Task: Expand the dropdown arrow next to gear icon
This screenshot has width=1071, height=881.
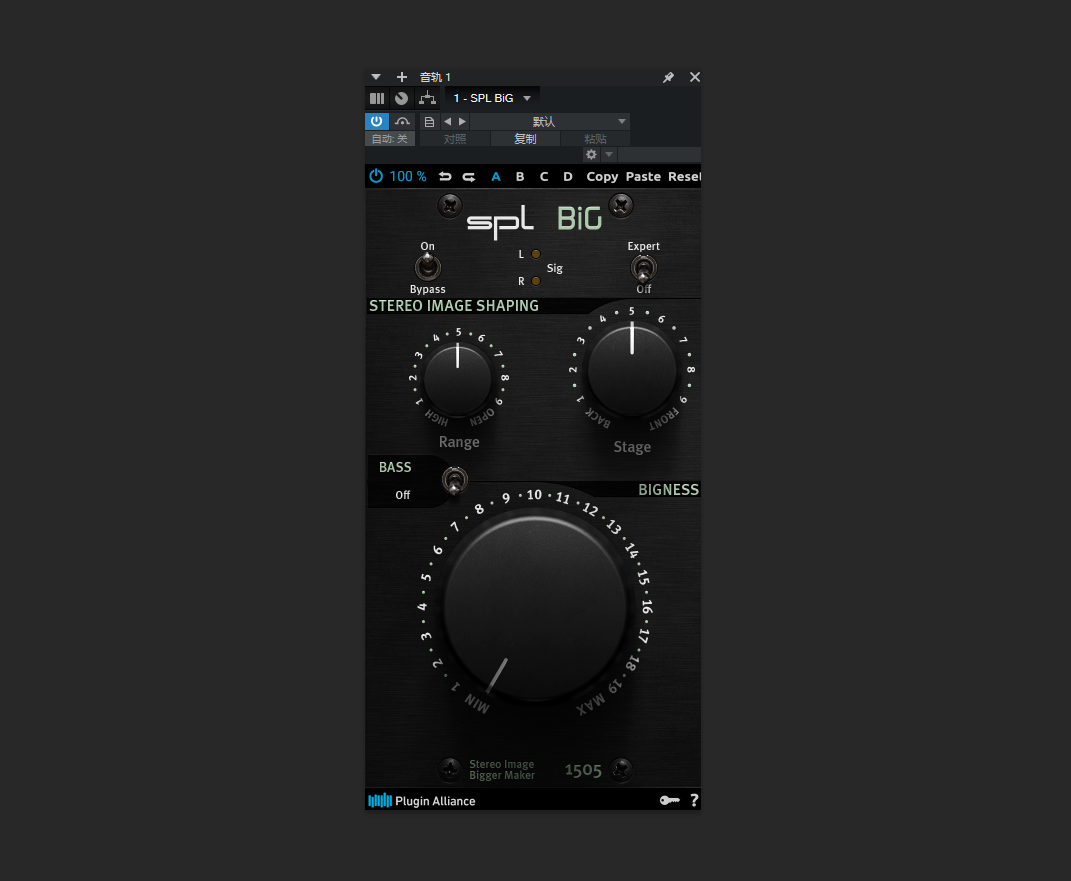Action: tap(609, 154)
